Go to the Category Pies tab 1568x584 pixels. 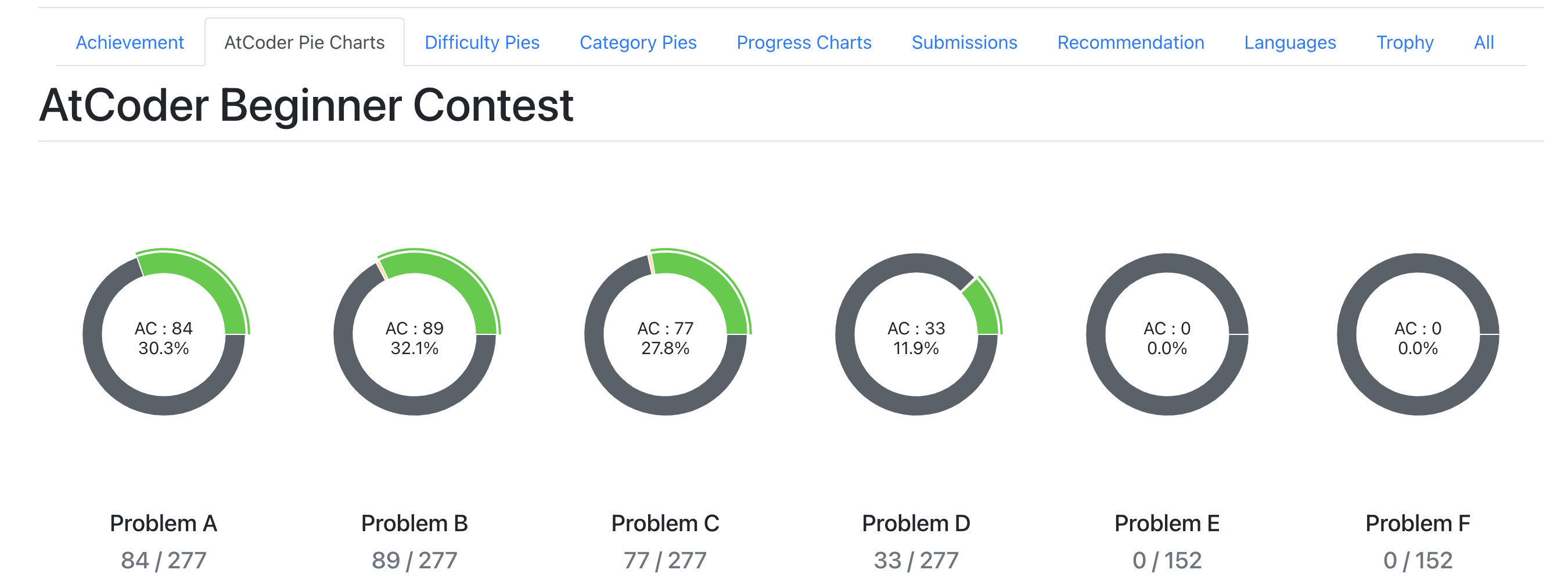638,42
